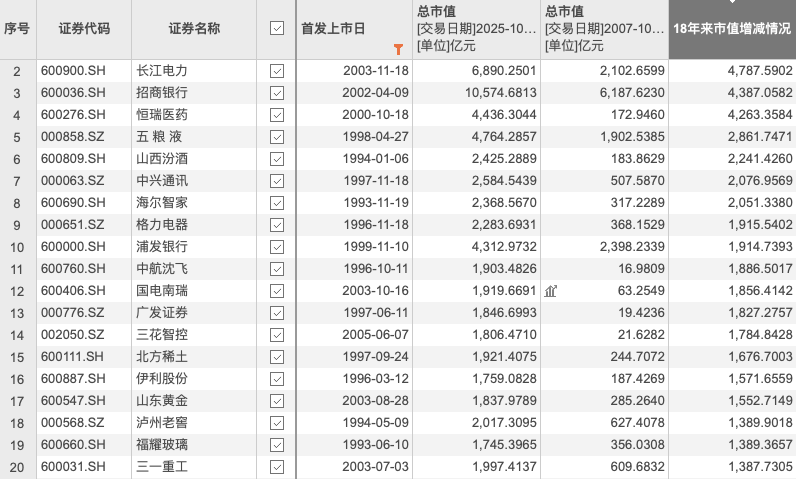This screenshot has width=796, height=479.
Task: Toggle the checkbox for 北方稀土
Action: tap(277, 357)
